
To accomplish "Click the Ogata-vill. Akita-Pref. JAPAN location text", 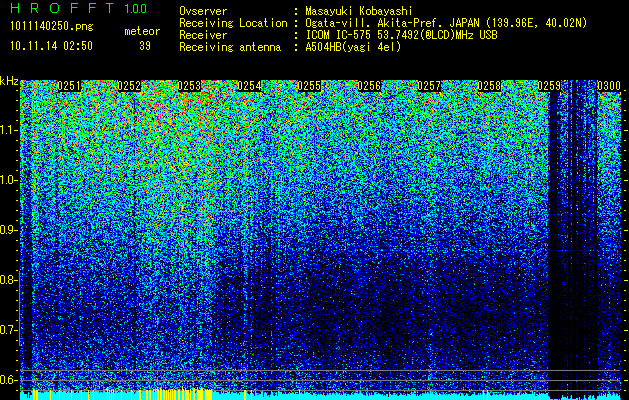I will coord(446,23).
